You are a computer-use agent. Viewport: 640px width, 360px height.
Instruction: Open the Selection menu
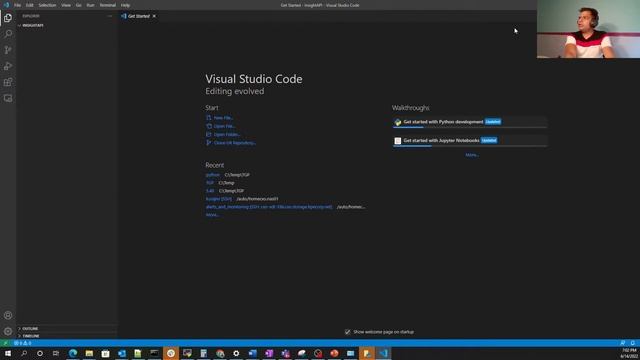[47, 5]
